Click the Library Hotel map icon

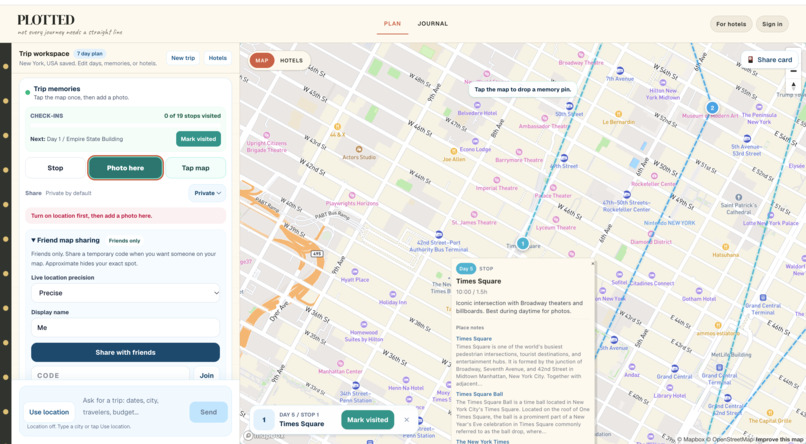670,388
